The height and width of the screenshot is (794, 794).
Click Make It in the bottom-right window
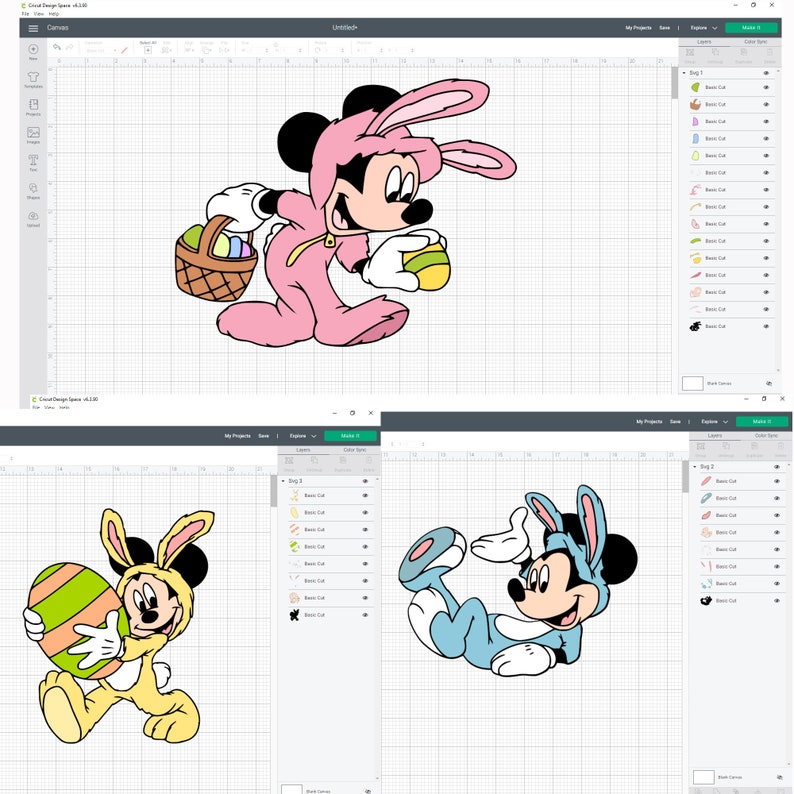762,422
